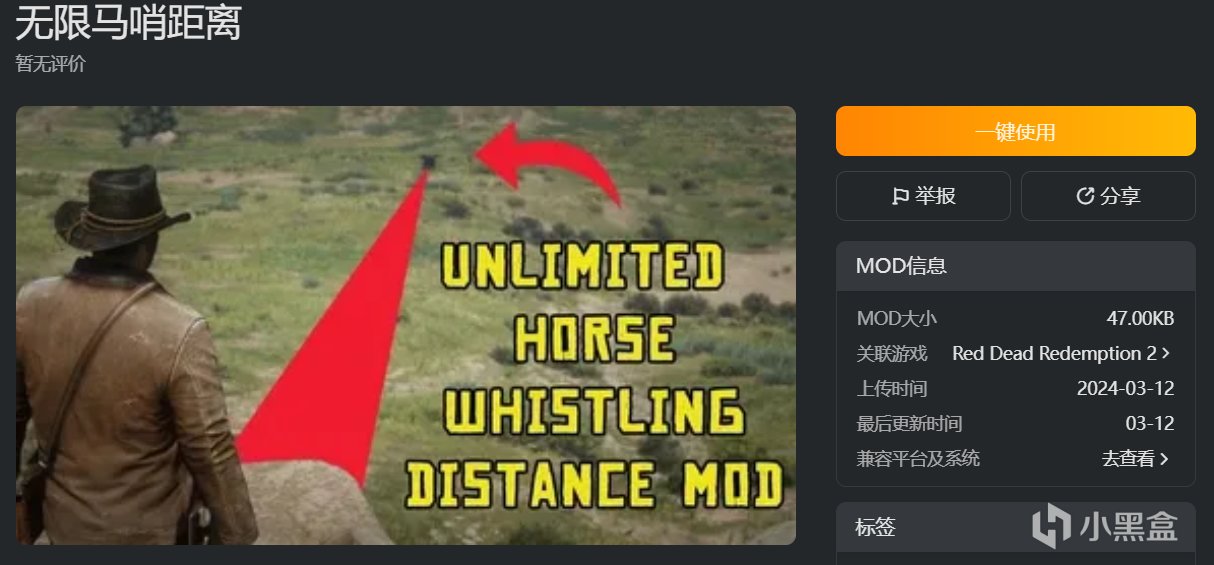Viewport: 1214px width, 565px height.
Task: Click the mod title 无限马哨距离
Action: [128, 23]
